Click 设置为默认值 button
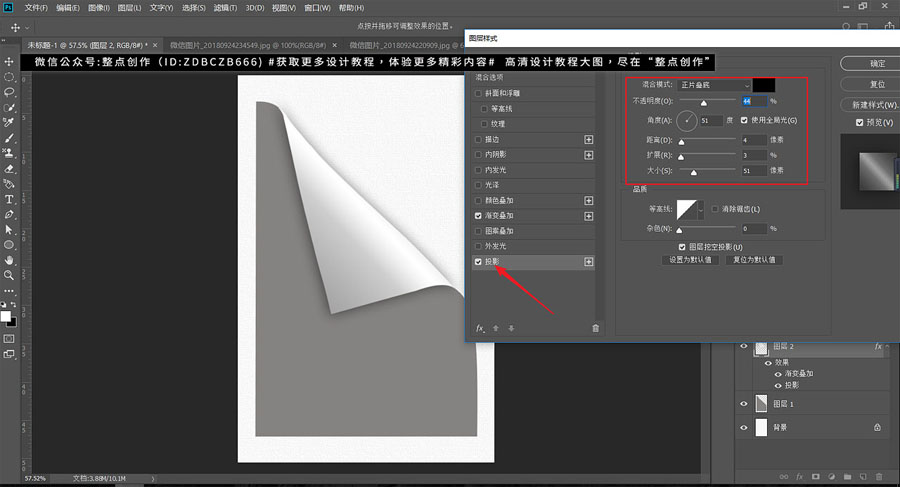 point(689,260)
